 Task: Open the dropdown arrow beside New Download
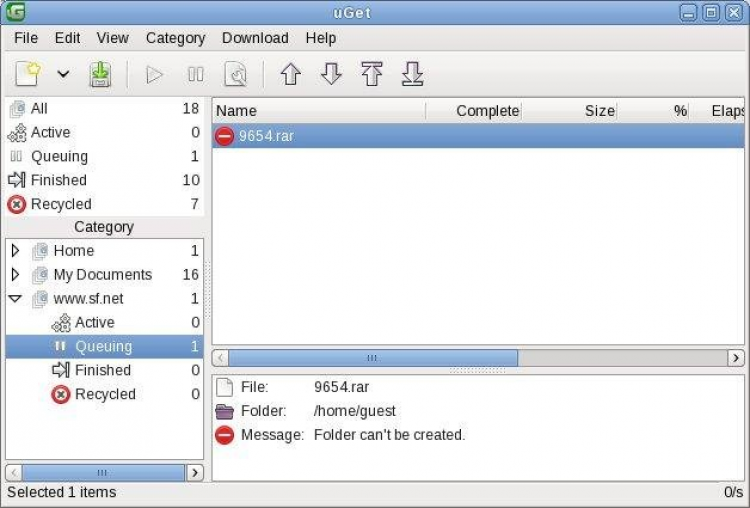pyautogui.click(x=63, y=74)
